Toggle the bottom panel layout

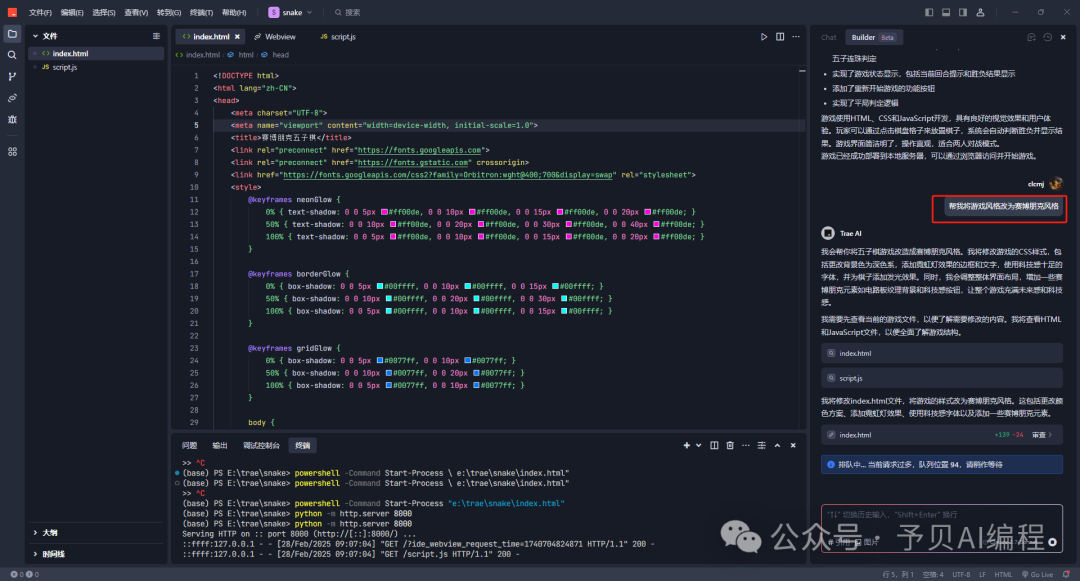pyautogui.click(x=945, y=12)
